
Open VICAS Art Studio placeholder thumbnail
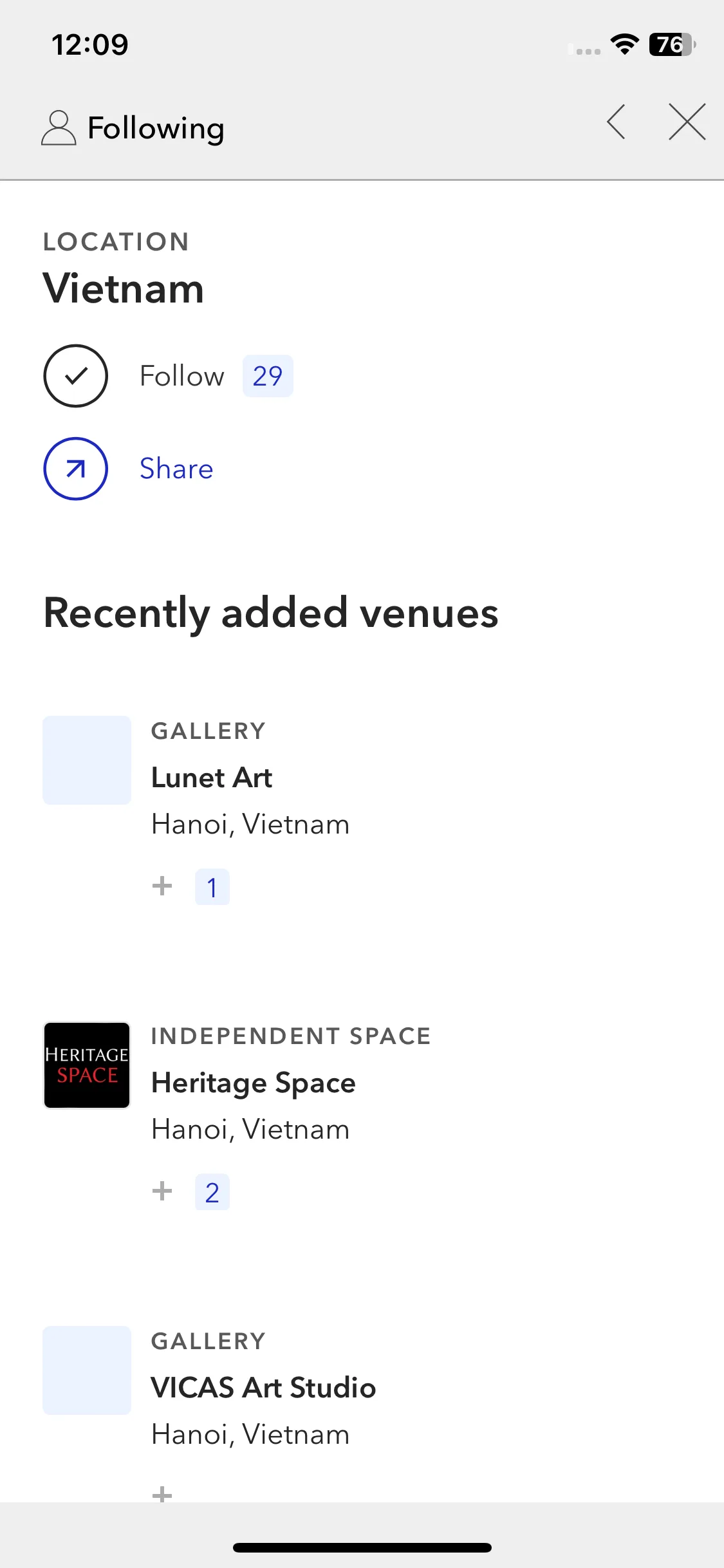tap(87, 1370)
